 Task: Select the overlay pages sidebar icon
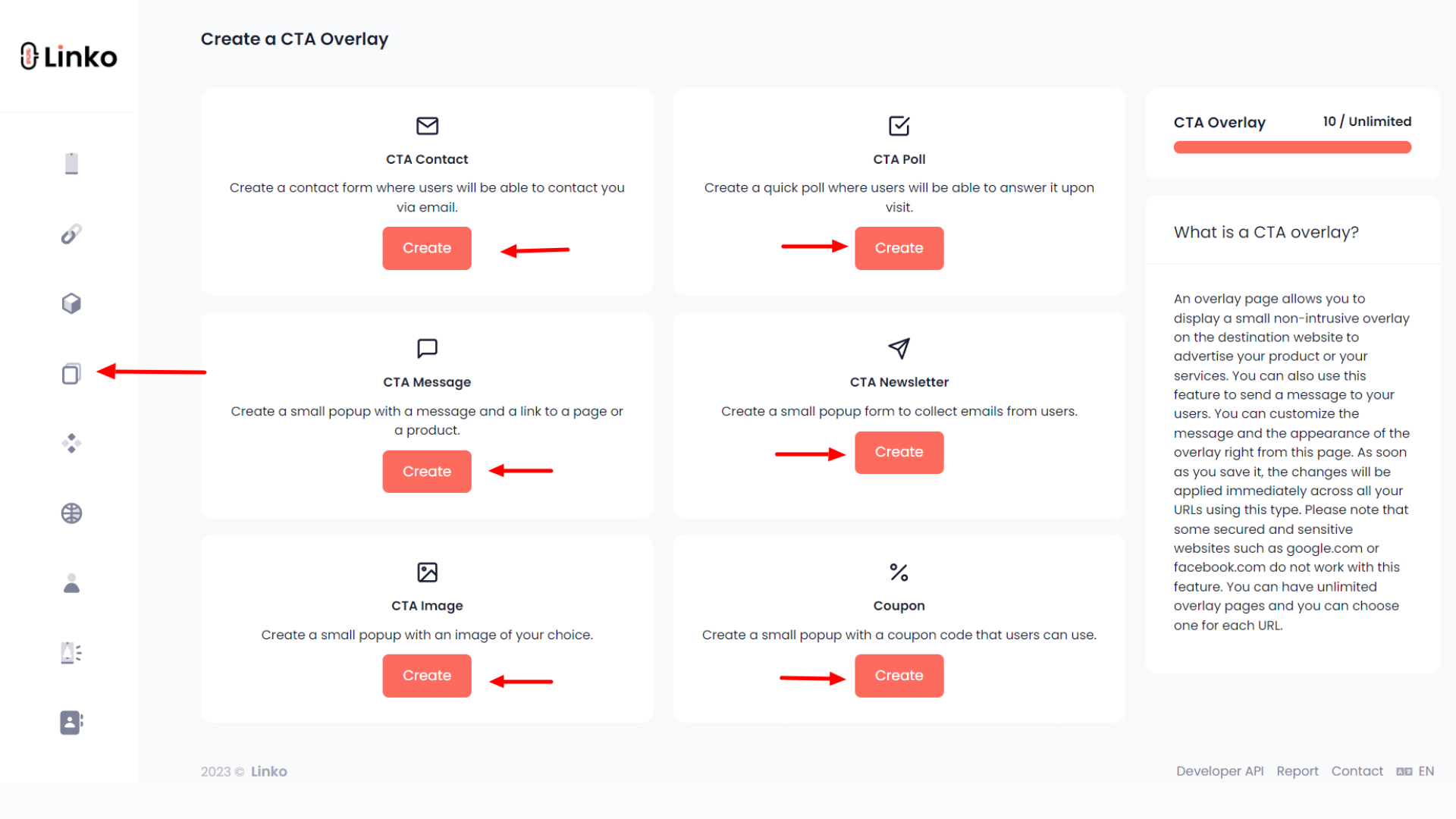pos(71,373)
